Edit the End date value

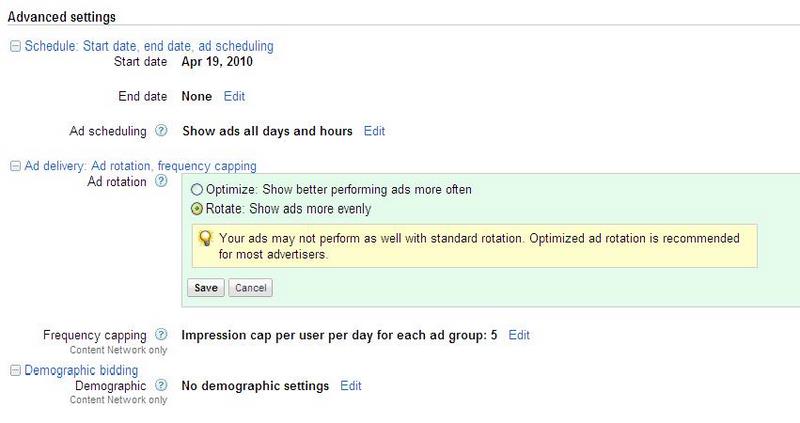233,97
